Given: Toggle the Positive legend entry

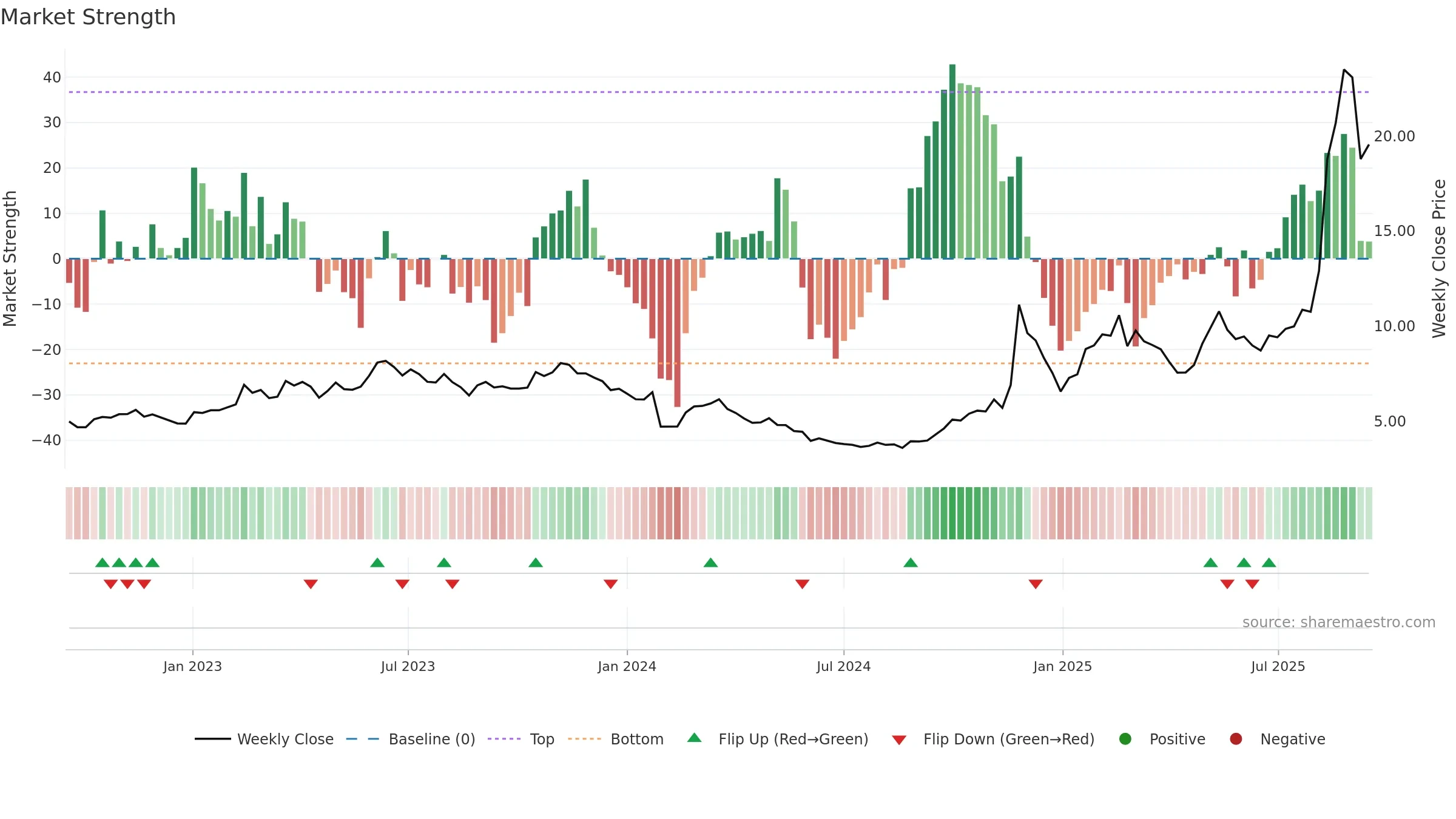Looking at the screenshot, I should pos(1162,739).
